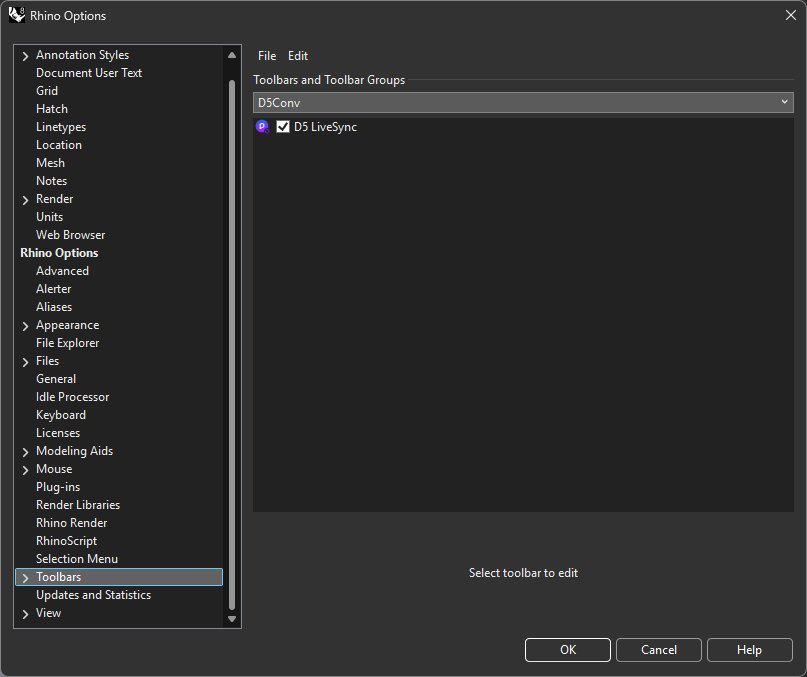Select Idle Processor options
807x677 pixels.
coord(73,397)
